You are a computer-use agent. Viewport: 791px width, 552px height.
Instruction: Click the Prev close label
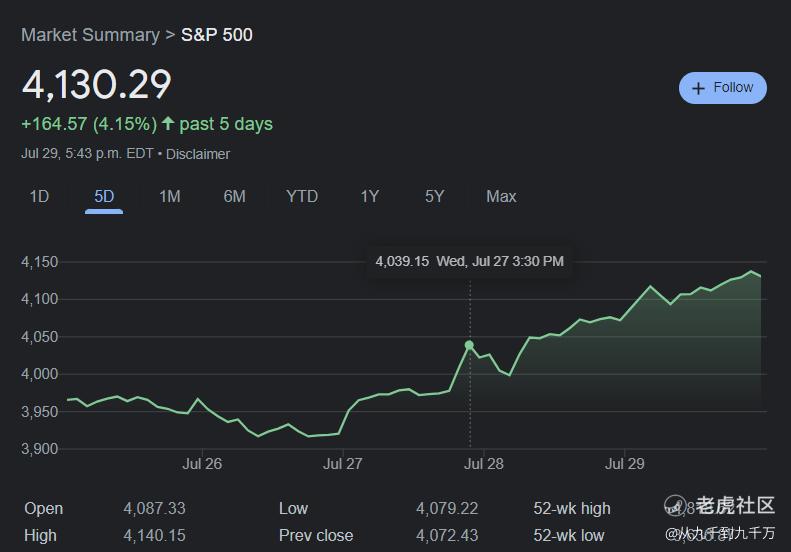(316, 535)
